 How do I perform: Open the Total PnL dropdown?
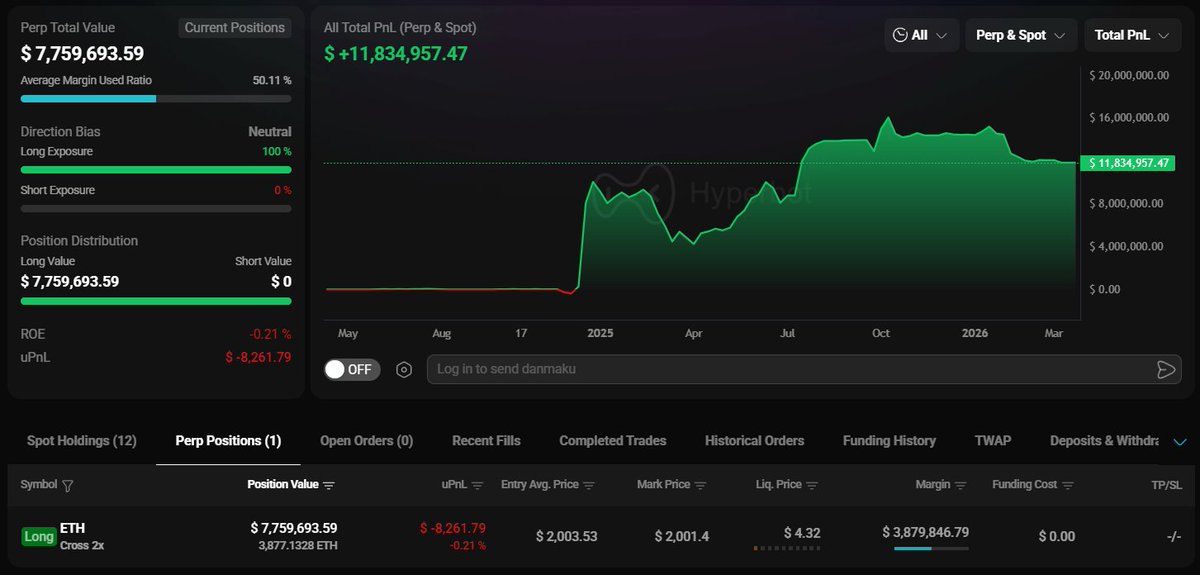(x=1131, y=35)
